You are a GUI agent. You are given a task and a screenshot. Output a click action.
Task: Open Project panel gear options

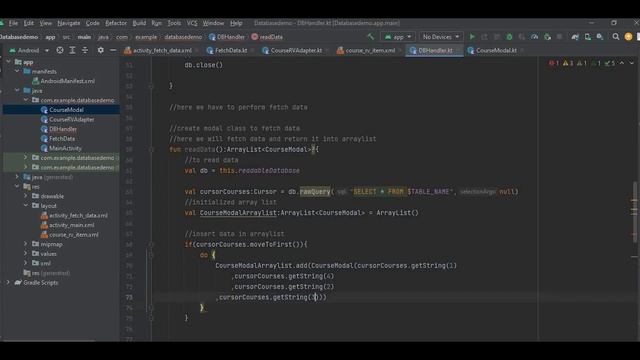(x=100, y=50)
